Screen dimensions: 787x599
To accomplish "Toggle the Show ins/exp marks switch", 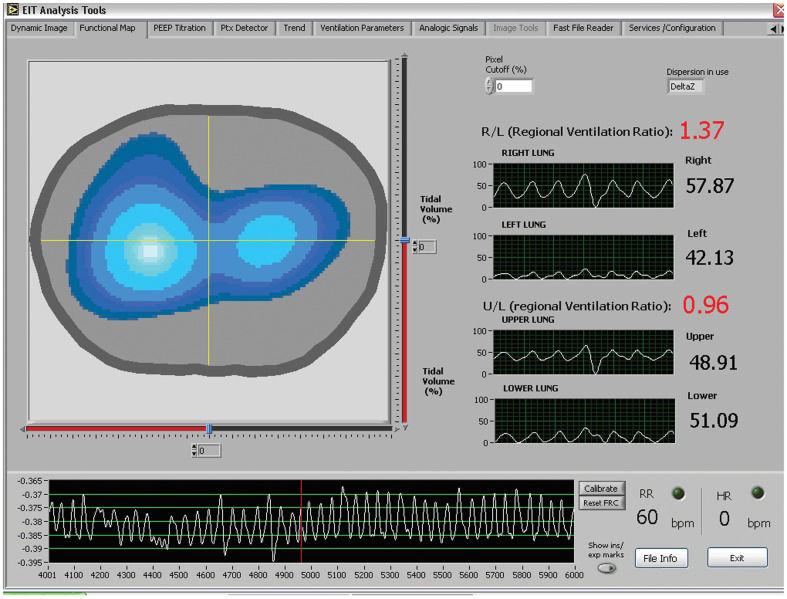I will tap(606, 568).
